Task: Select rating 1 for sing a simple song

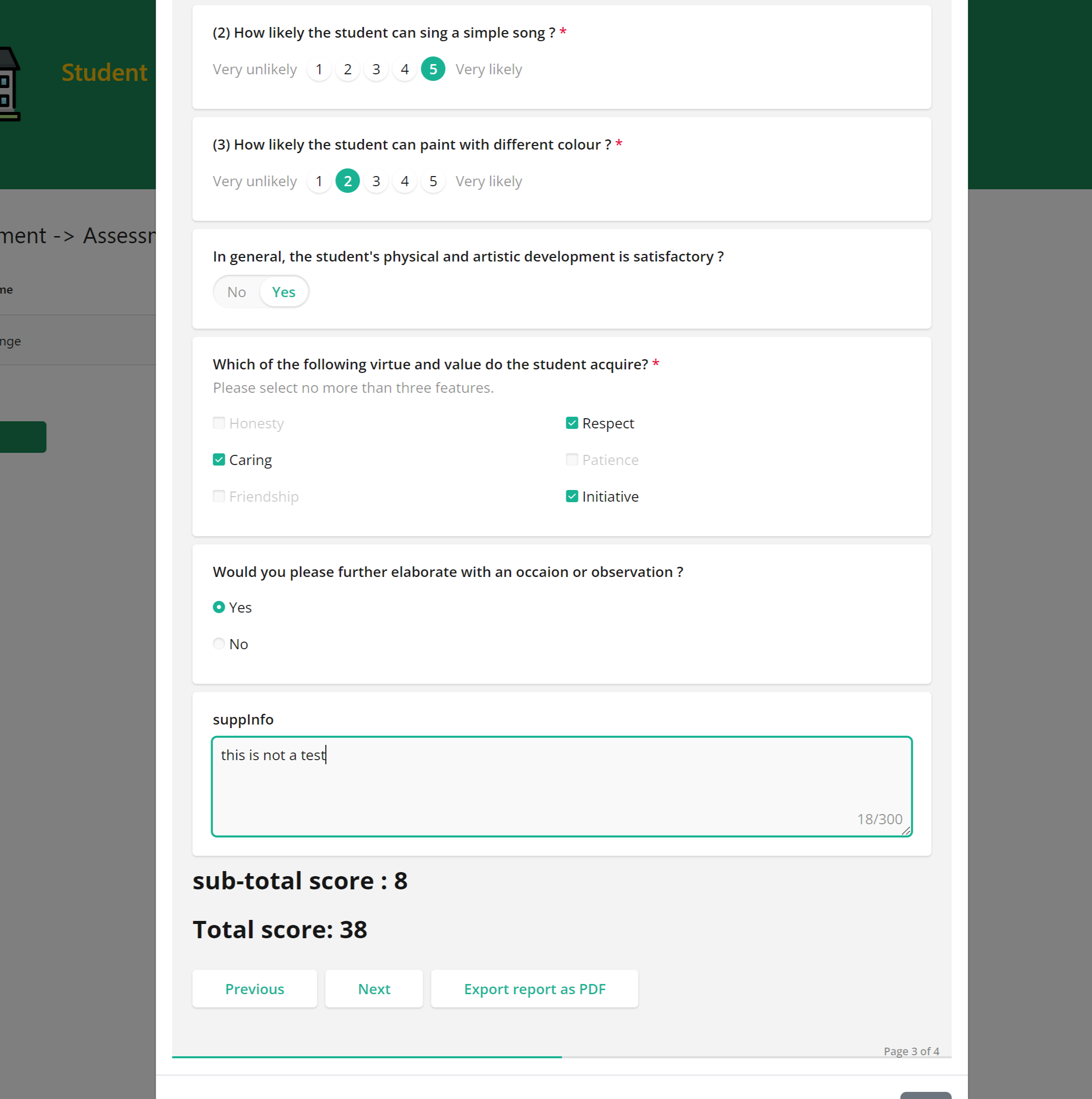Action: (x=319, y=69)
